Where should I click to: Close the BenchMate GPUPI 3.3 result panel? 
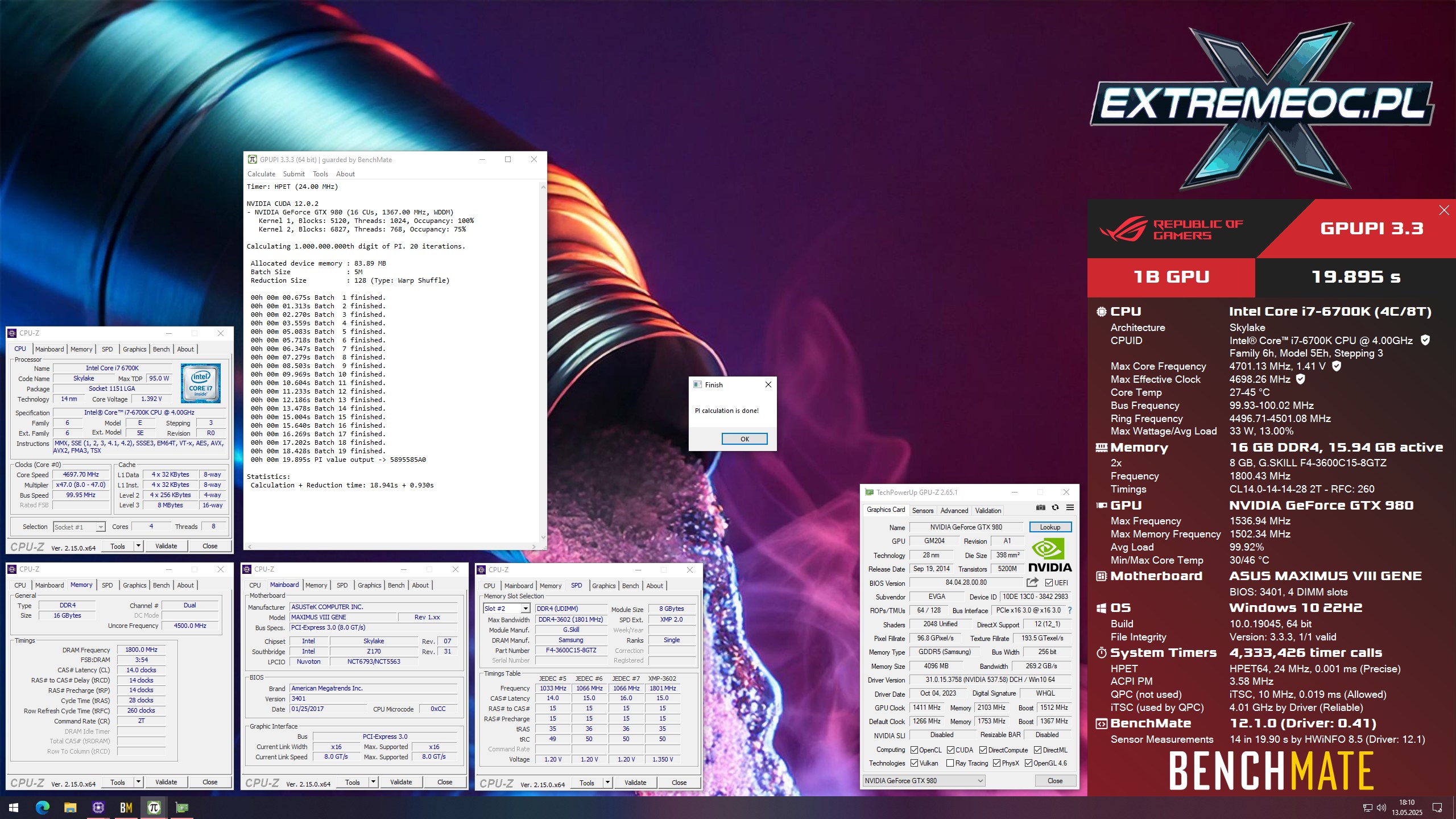1444,210
